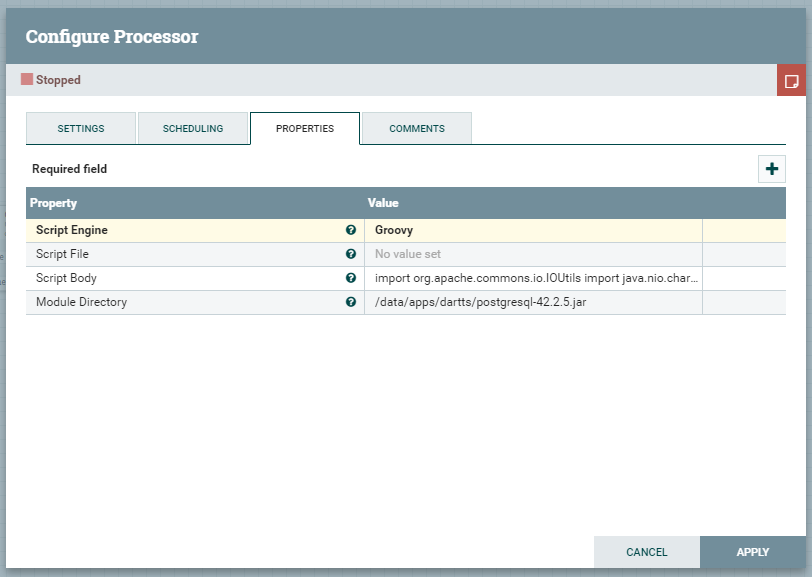Click help icon next to Module Directory

(351, 302)
